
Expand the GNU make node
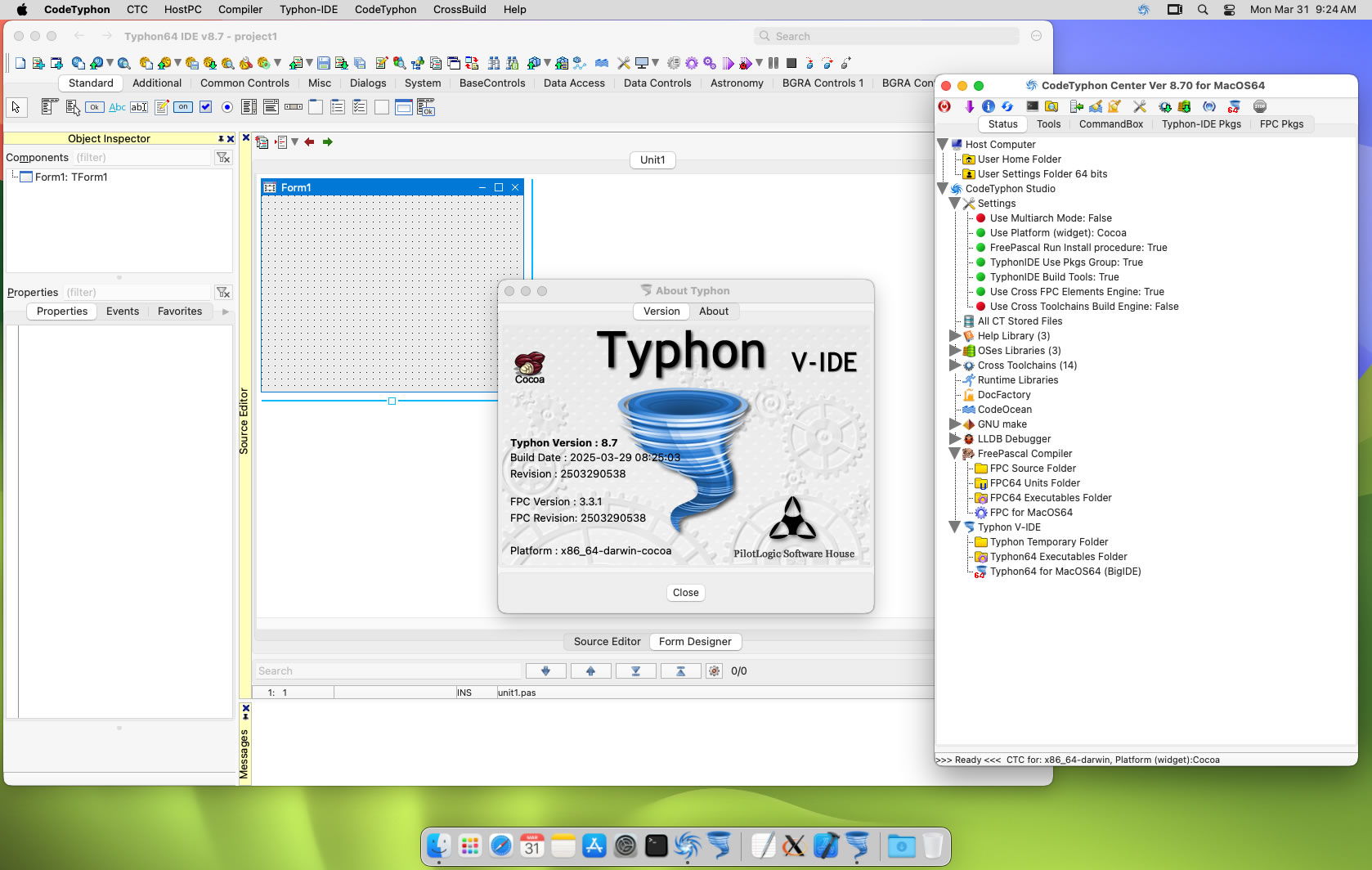(x=955, y=424)
